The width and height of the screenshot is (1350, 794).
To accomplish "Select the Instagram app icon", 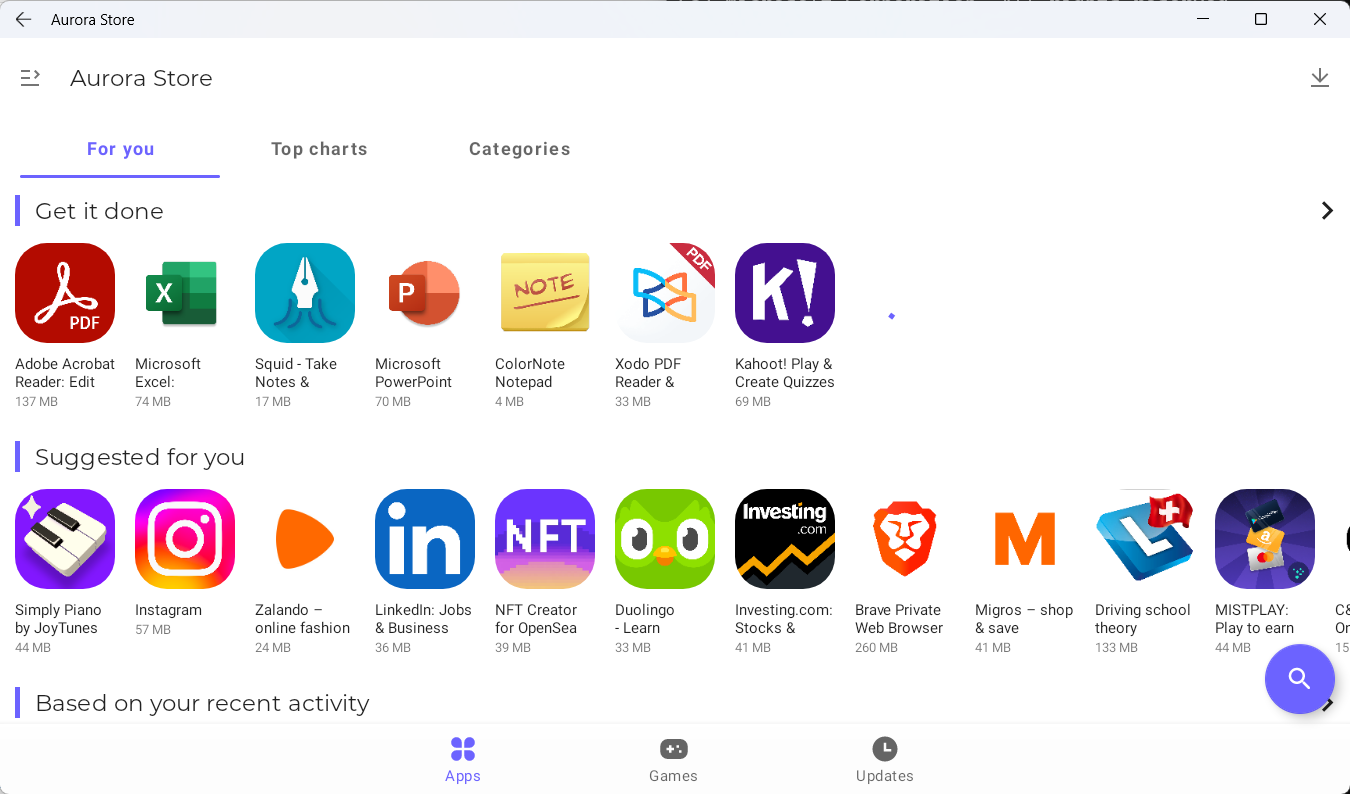I will (x=185, y=539).
